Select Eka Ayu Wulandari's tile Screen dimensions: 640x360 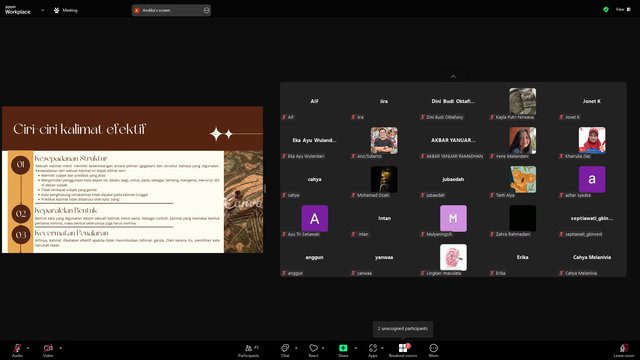(x=314, y=140)
